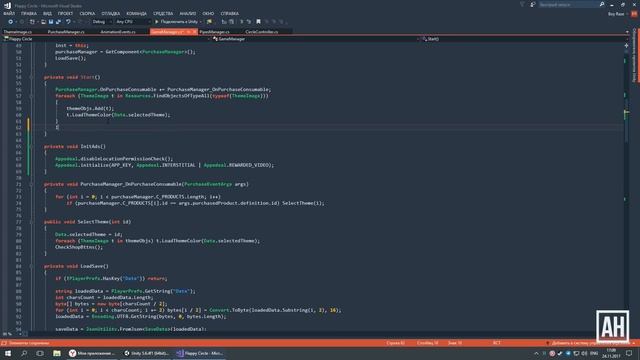The height and width of the screenshot is (360, 640).
Task: Open the File Explorer taskbar icon
Action: [57, 353]
